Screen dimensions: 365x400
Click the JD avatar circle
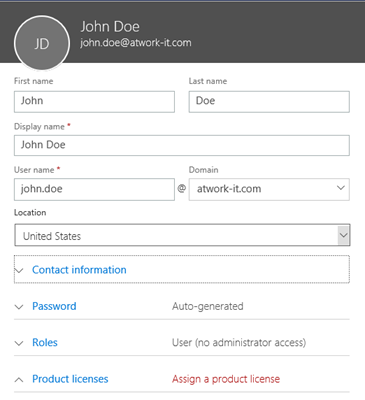pyautogui.click(x=42, y=44)
